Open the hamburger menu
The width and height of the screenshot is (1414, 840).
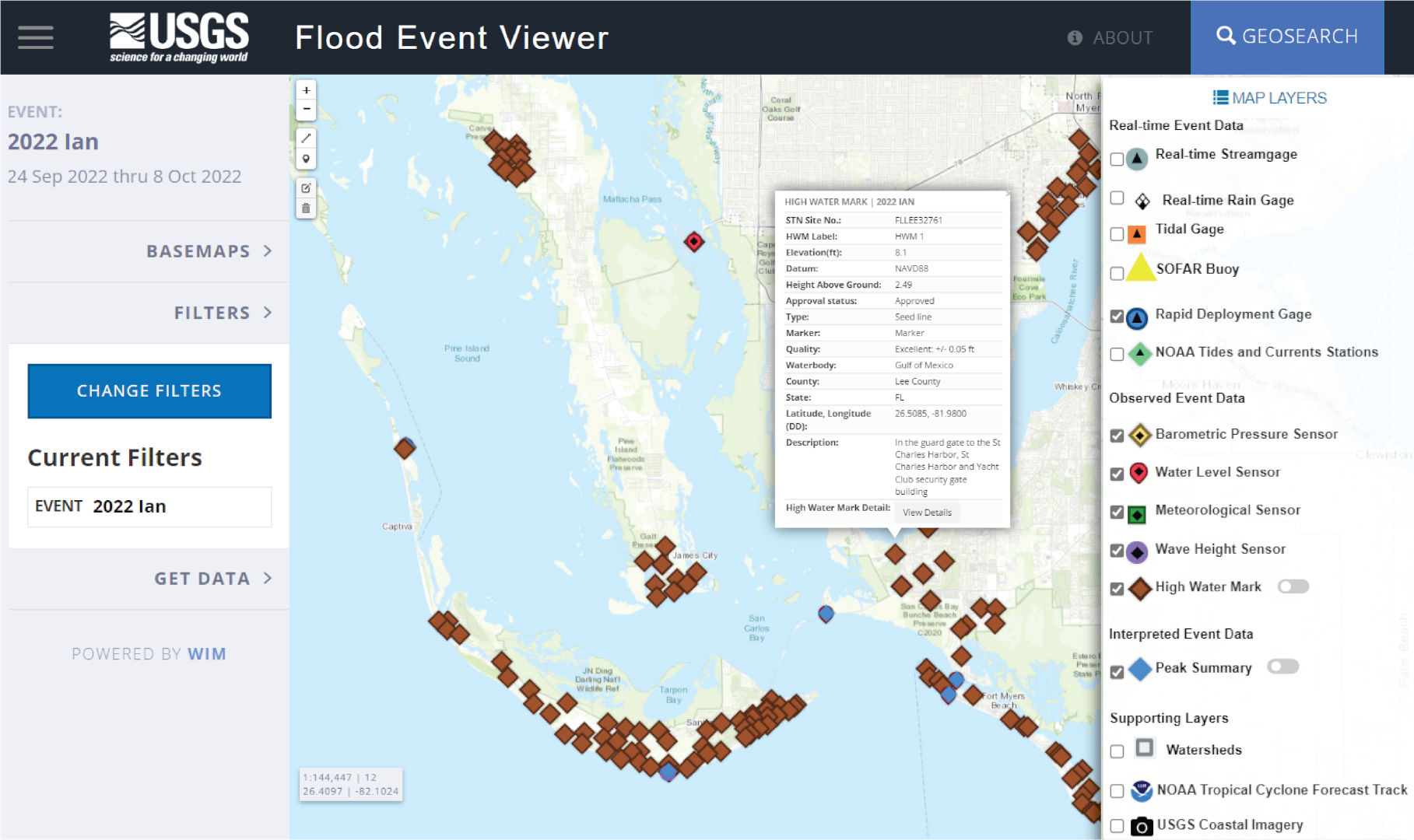coord(36,37)
